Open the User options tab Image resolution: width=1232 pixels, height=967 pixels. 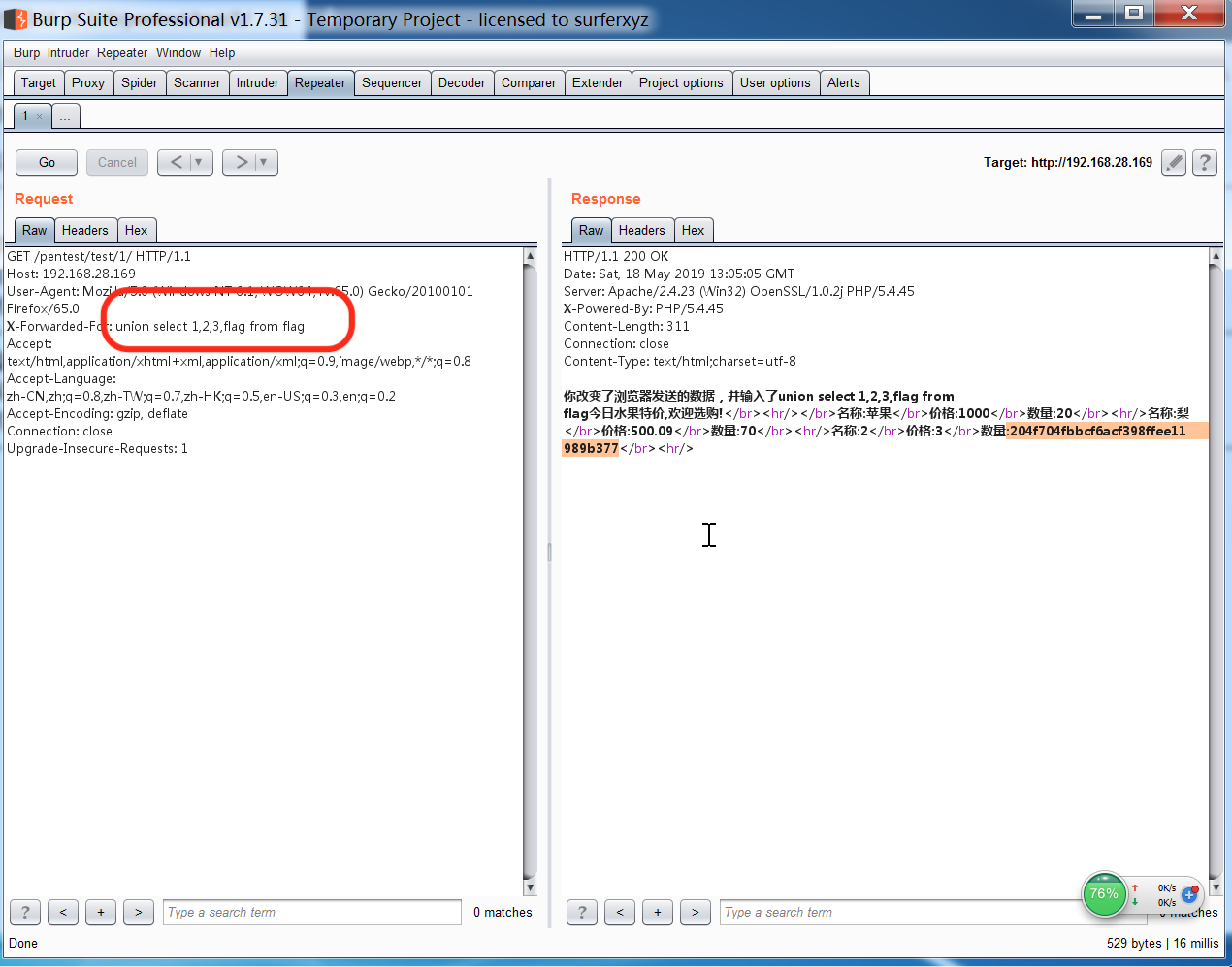(x=775, y=82)
